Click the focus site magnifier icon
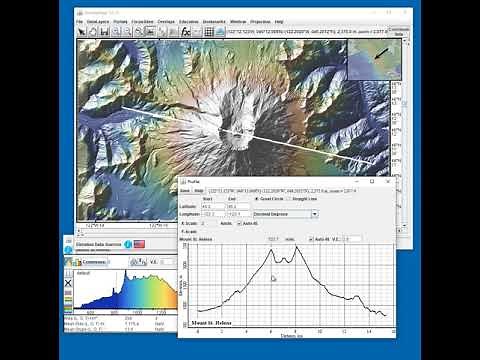 click(x=139, y=32)
